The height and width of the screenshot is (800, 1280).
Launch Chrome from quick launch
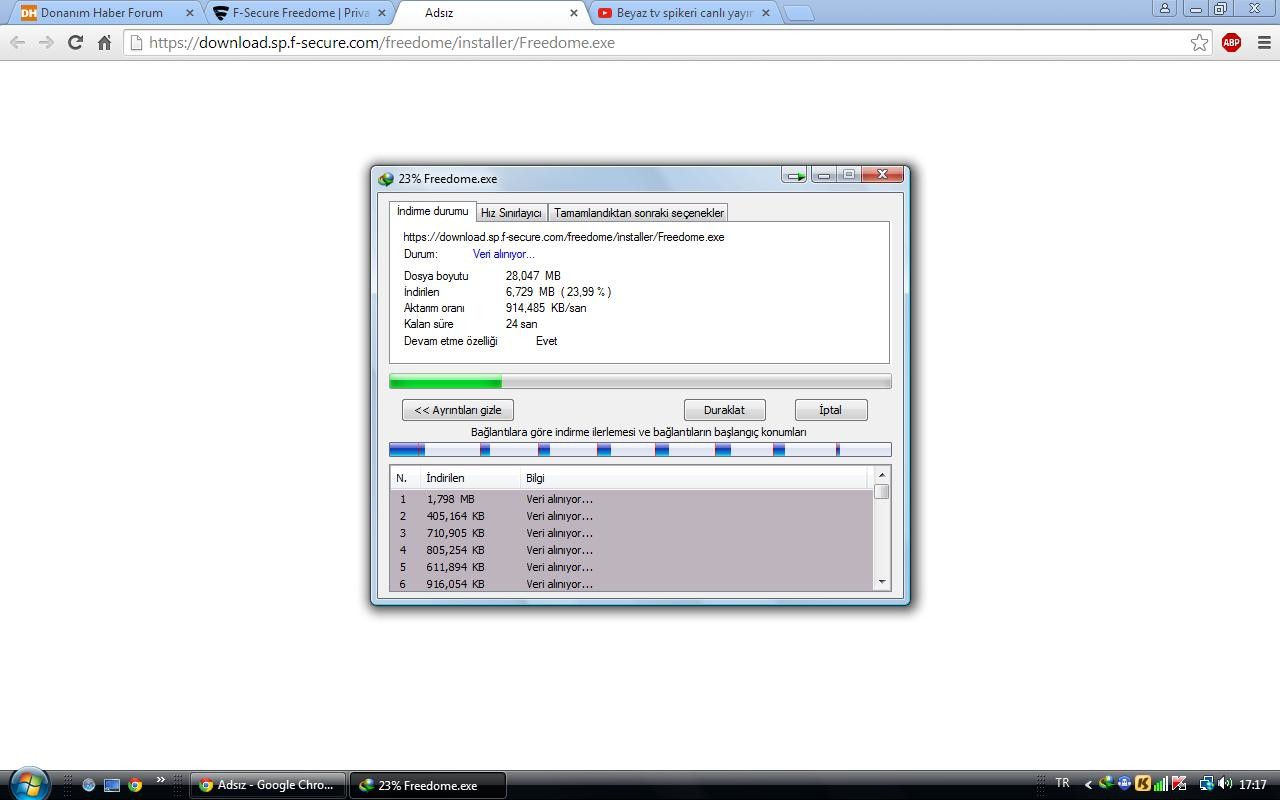coord(135,785)
